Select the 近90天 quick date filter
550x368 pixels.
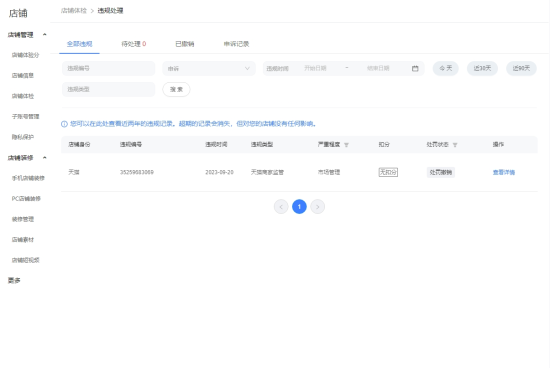coord(521,68)
